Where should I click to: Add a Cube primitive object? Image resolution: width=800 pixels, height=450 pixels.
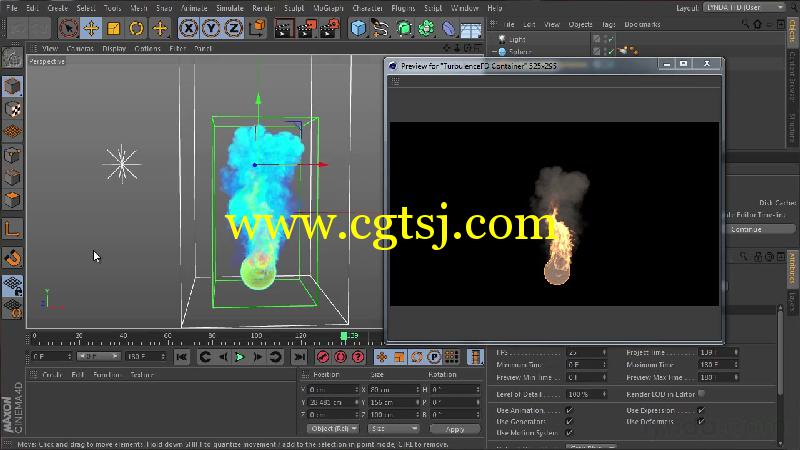tap(359, 28)
